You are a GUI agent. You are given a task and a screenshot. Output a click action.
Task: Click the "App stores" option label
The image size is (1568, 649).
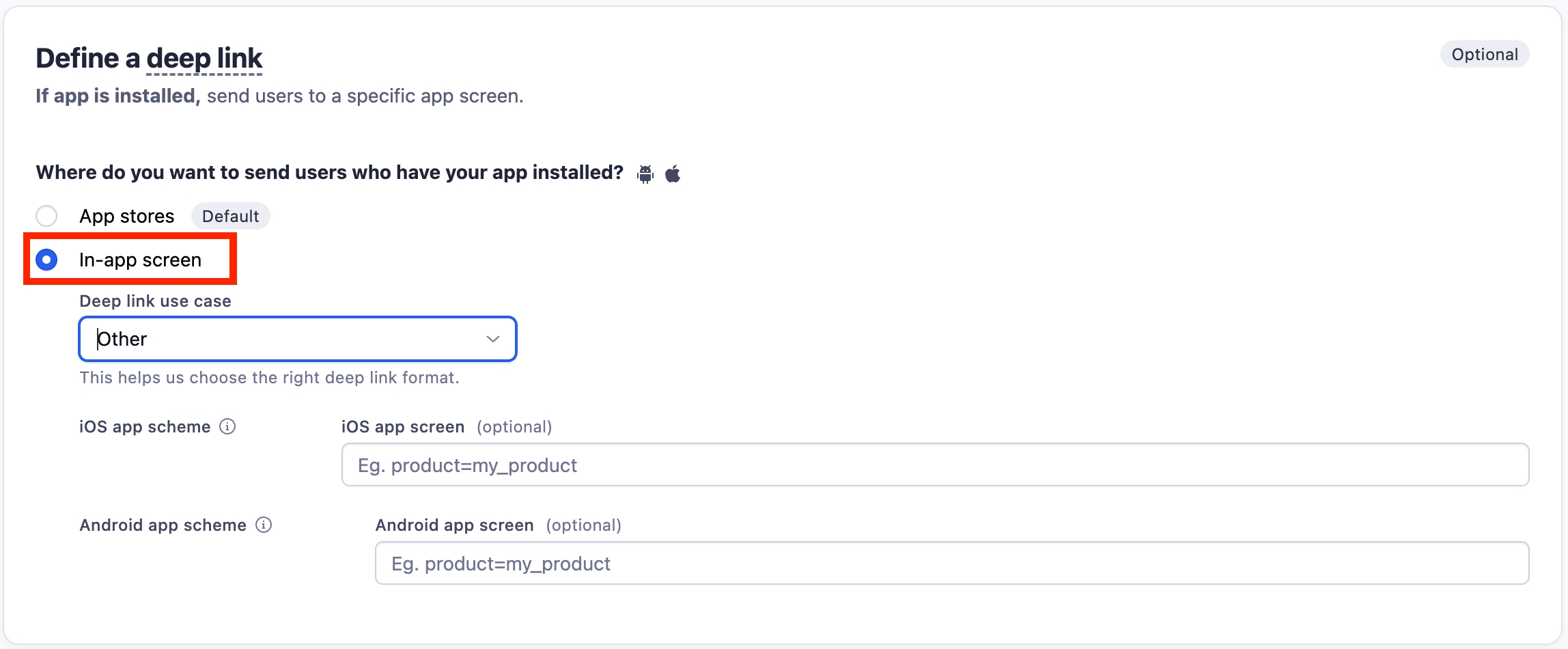(127, 217)
